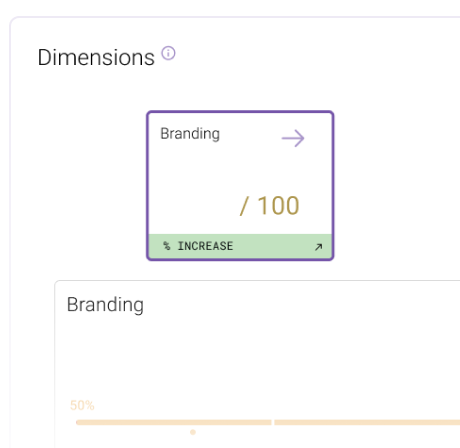Click the purple border of the Branding card
460x448 pixels.
coord(240,112)
